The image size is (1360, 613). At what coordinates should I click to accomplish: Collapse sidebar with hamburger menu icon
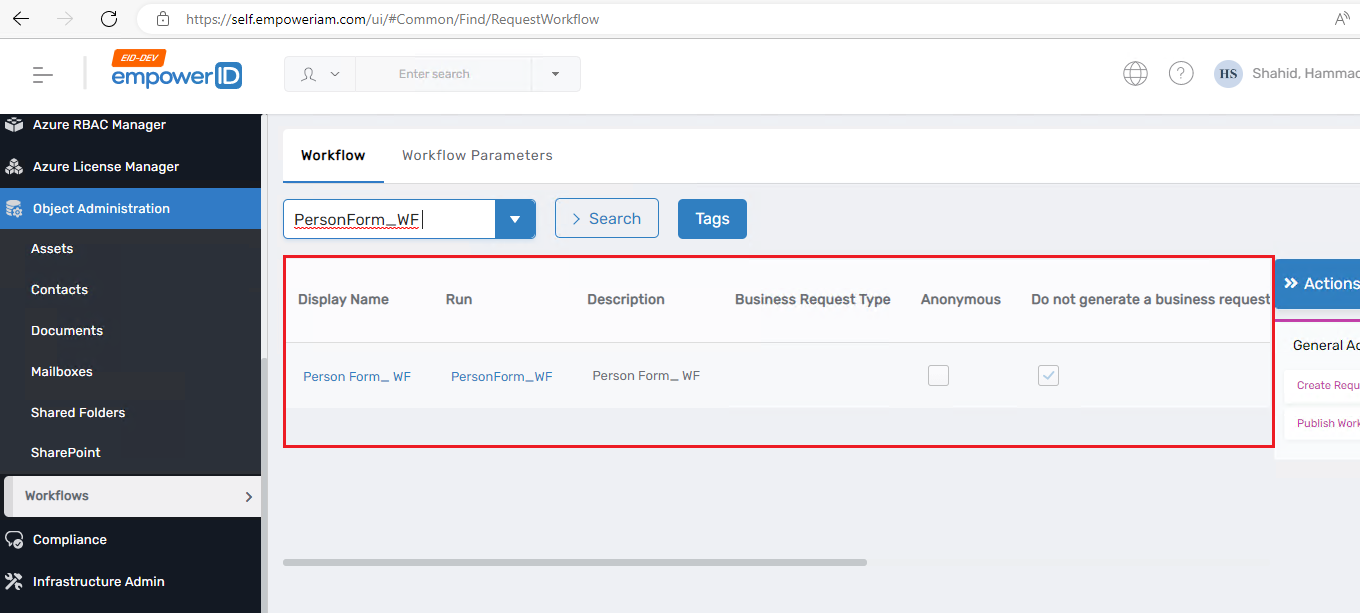pyautogui.click(x=43, y=74)
